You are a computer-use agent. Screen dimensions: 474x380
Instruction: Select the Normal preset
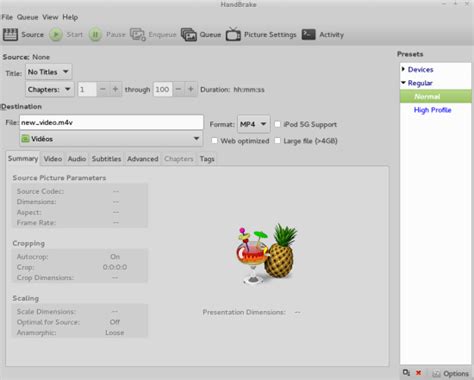[x=436, y=96]
